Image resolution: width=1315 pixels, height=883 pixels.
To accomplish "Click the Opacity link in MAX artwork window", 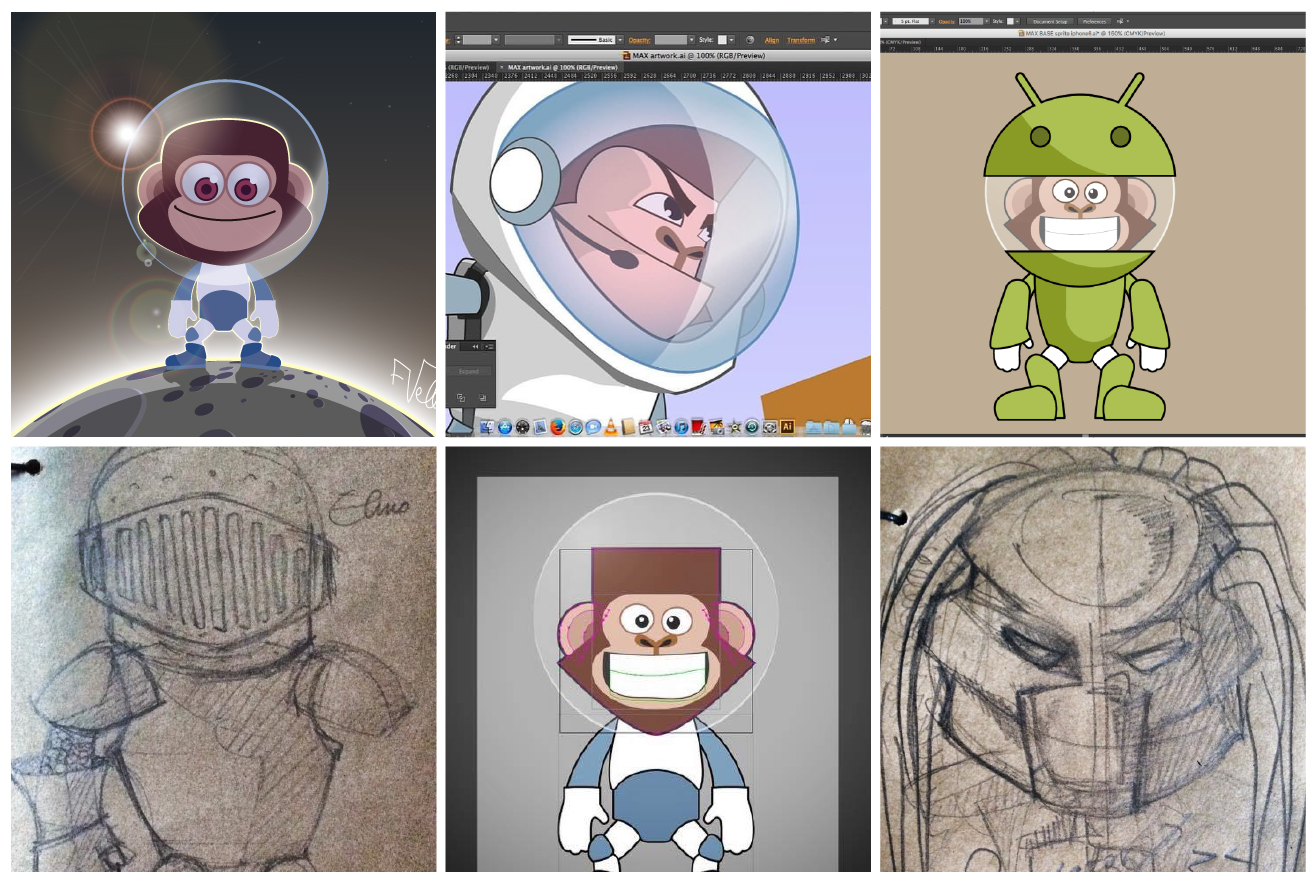I will tap(639, 40).
